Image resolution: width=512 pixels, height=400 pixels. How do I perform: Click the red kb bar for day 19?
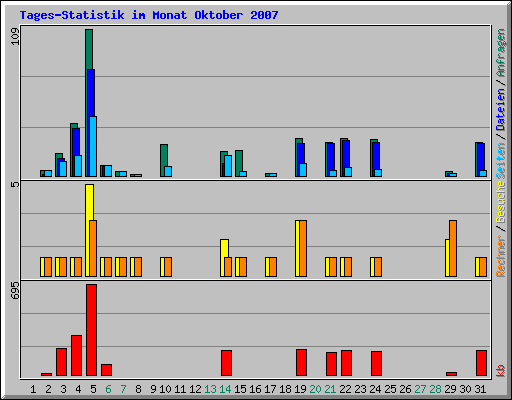[x=301, y=363]
